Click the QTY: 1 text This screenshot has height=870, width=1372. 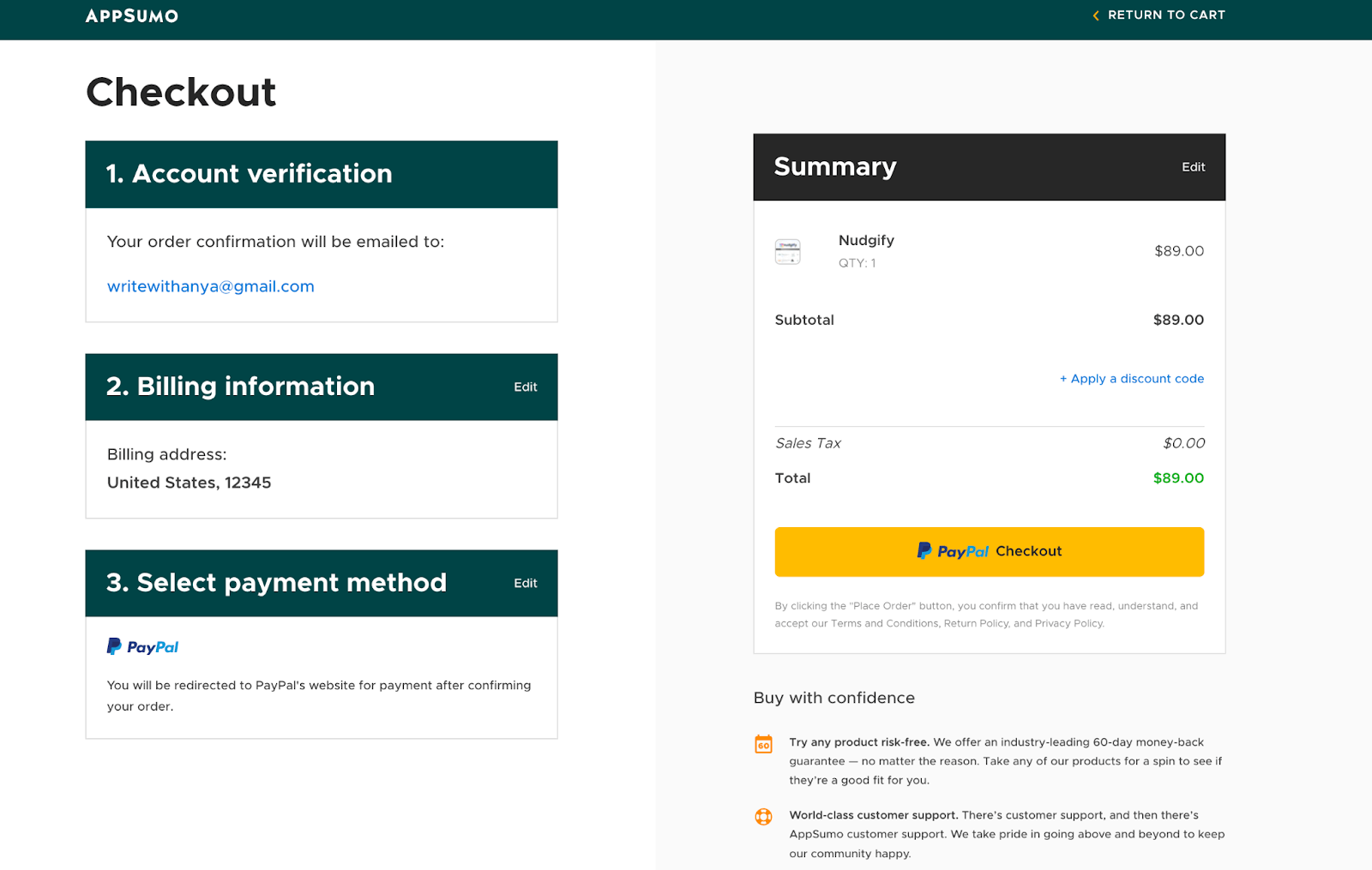pyautogui.click(x=857, y=263)
